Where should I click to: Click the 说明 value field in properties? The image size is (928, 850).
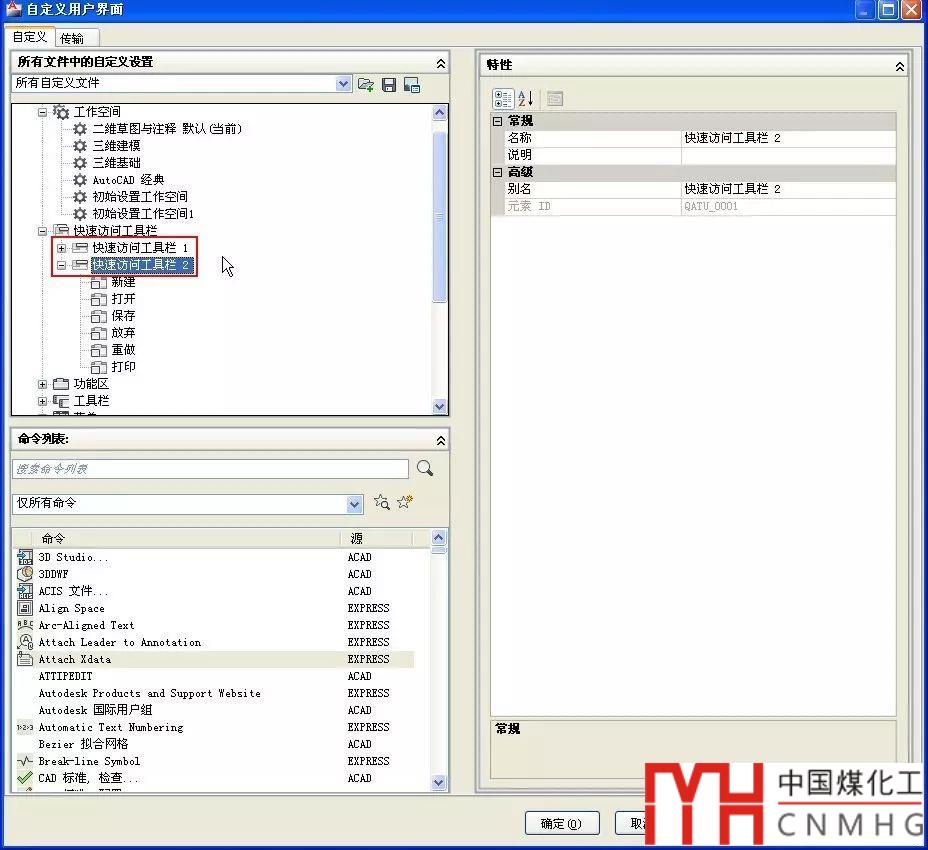788,155
